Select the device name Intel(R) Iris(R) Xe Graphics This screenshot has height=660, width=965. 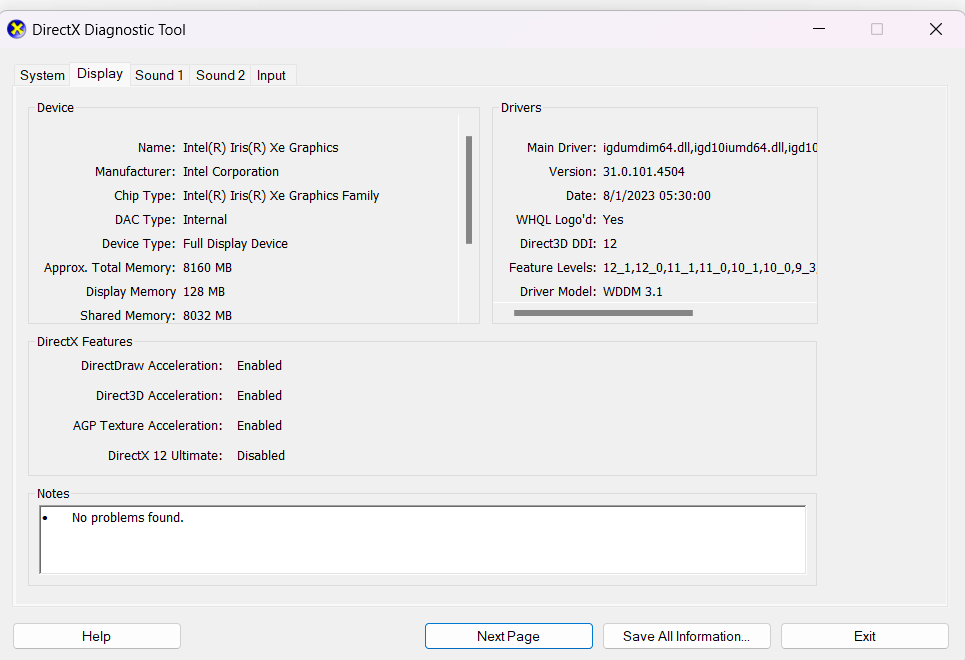[261, 148]
